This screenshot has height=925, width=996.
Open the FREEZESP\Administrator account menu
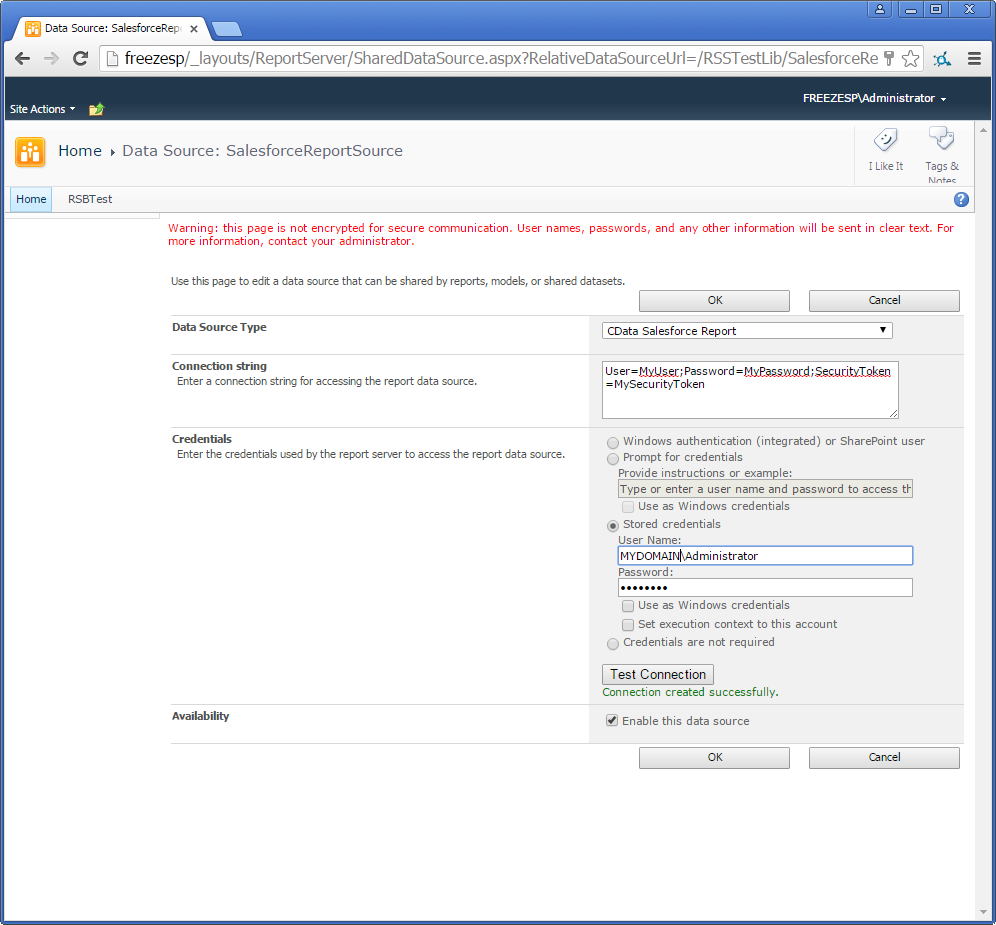pyautogui.click(x=873, y=99)
